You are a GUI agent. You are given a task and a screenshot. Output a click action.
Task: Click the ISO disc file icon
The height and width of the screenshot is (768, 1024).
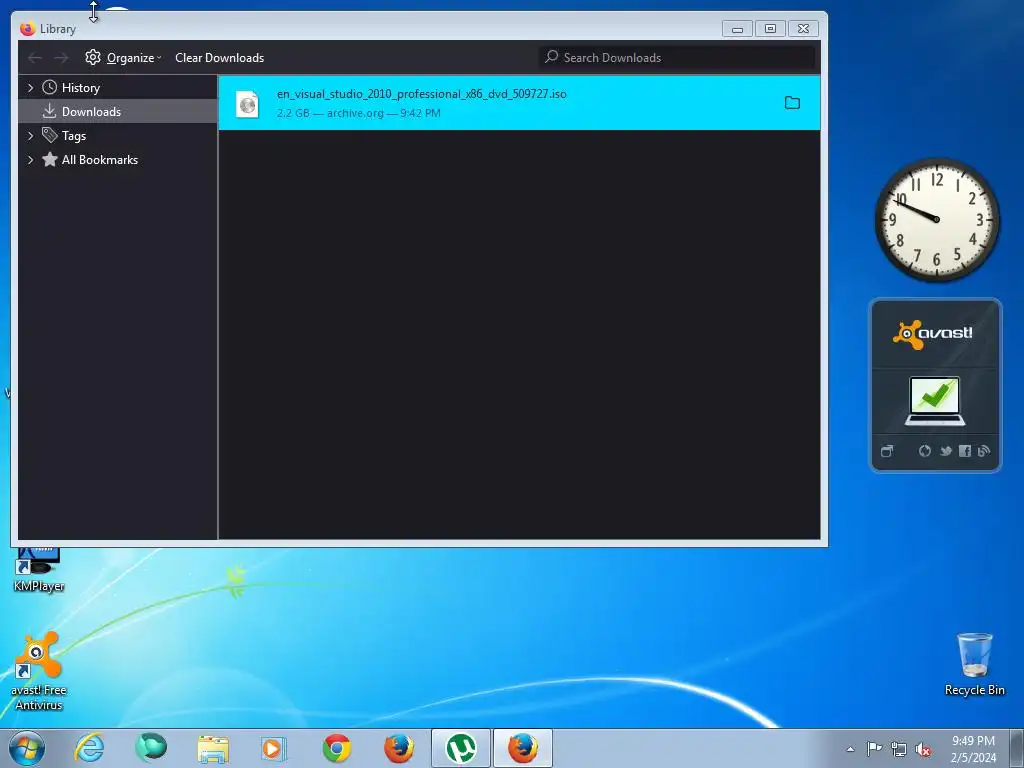pyautogui.click(x=248, y=104)
